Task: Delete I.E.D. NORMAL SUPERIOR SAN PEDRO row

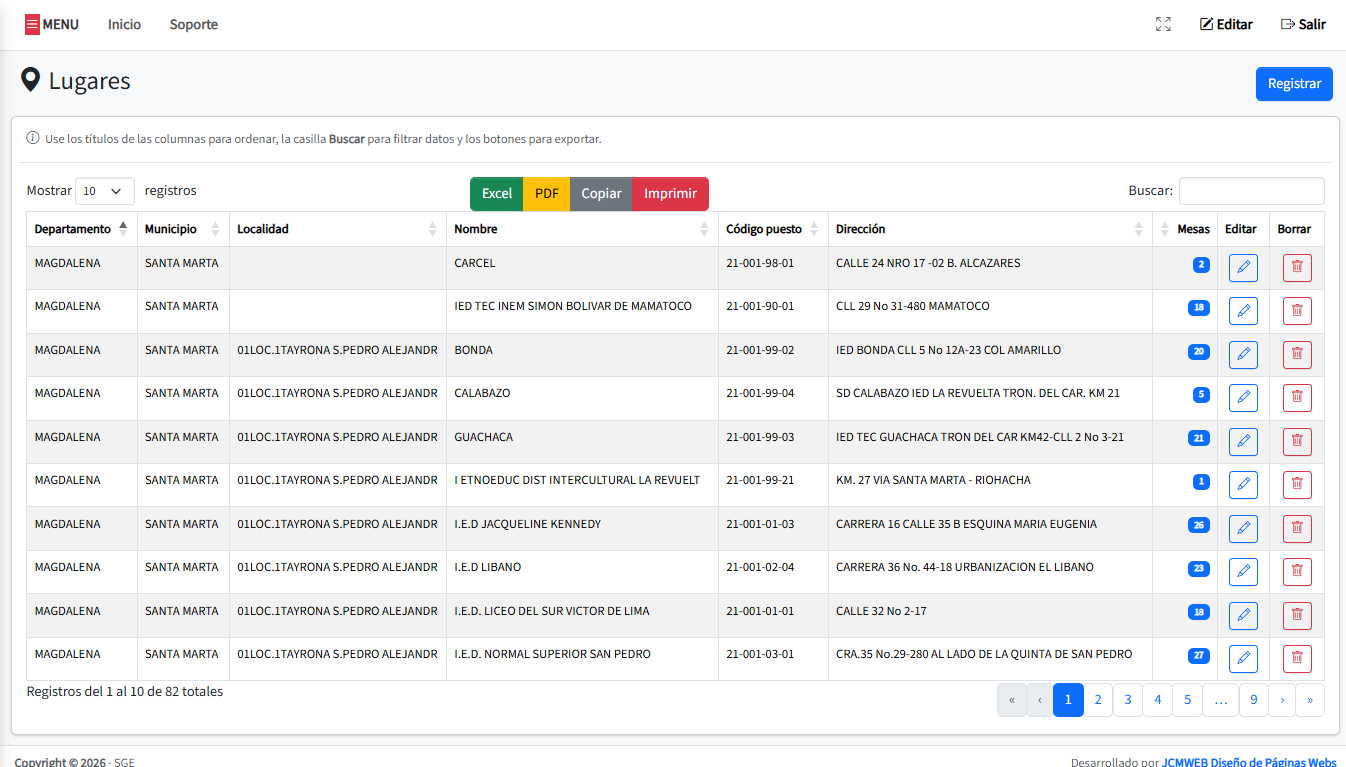Action: (x=1297, y=659)
